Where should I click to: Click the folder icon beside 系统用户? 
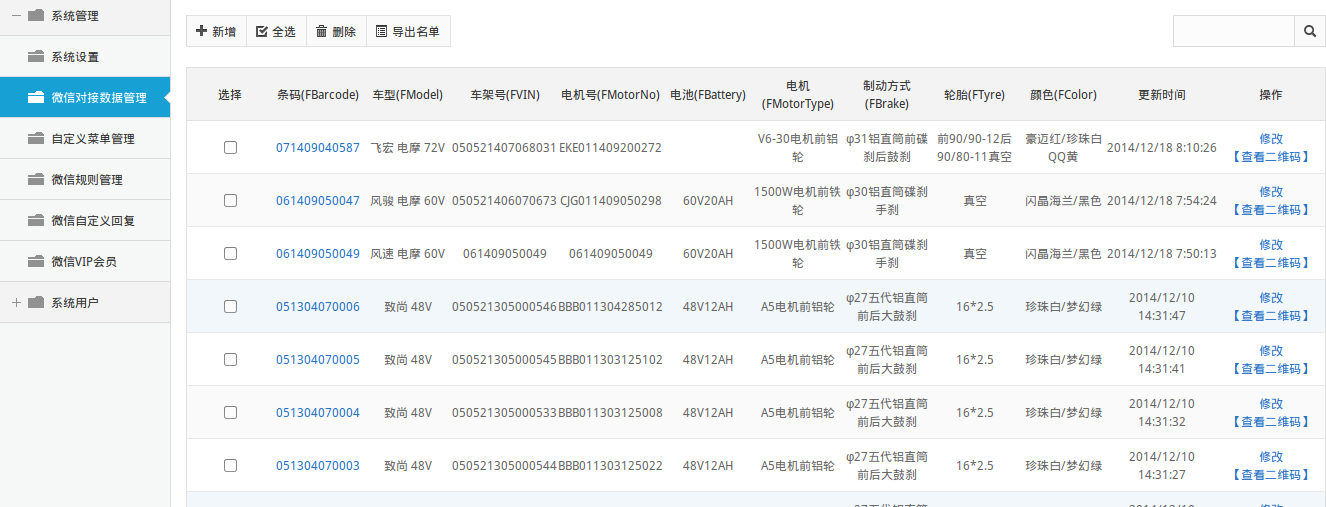(x=36, y=303)
